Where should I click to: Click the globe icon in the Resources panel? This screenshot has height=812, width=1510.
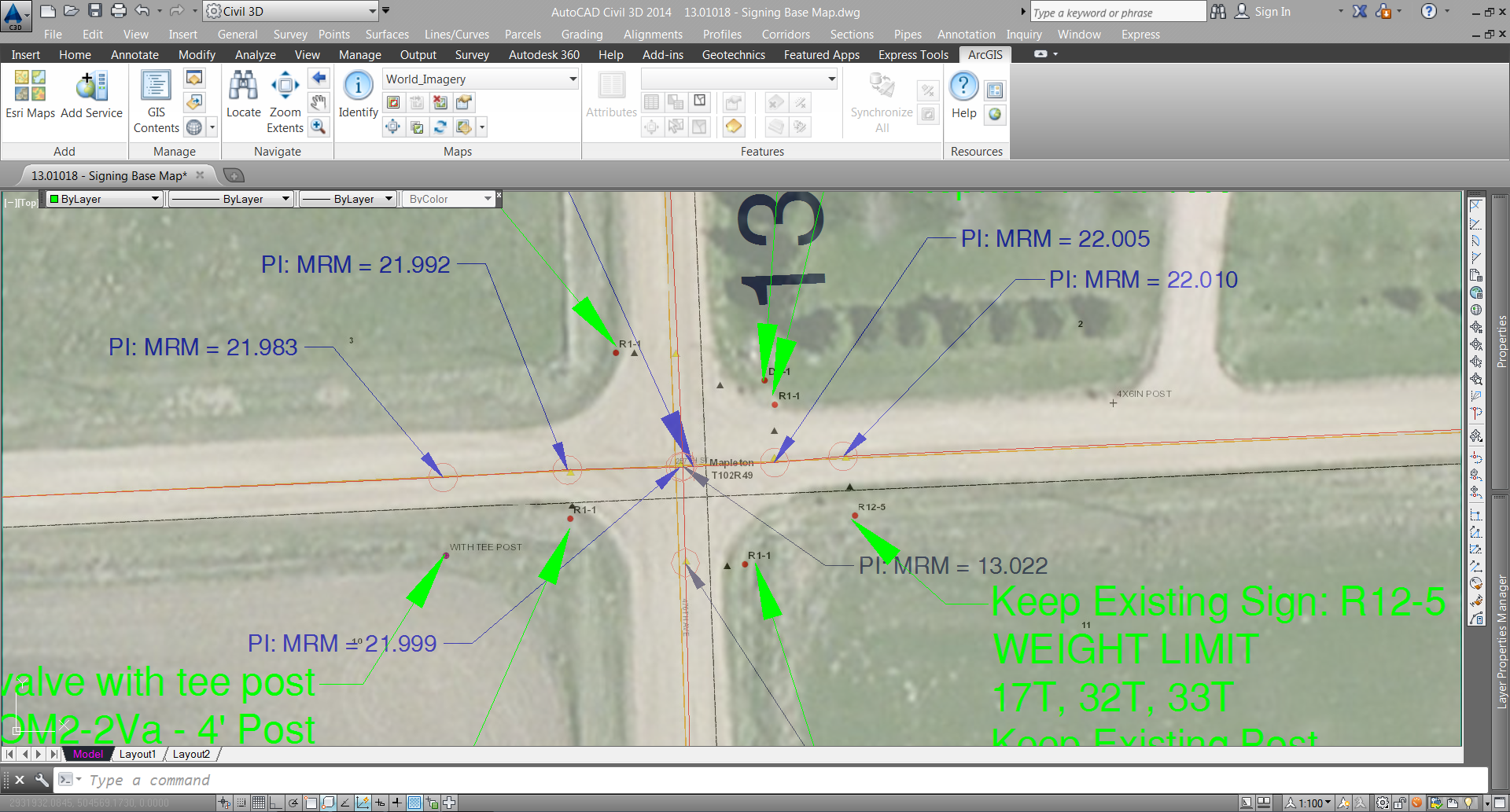[995, 114]
